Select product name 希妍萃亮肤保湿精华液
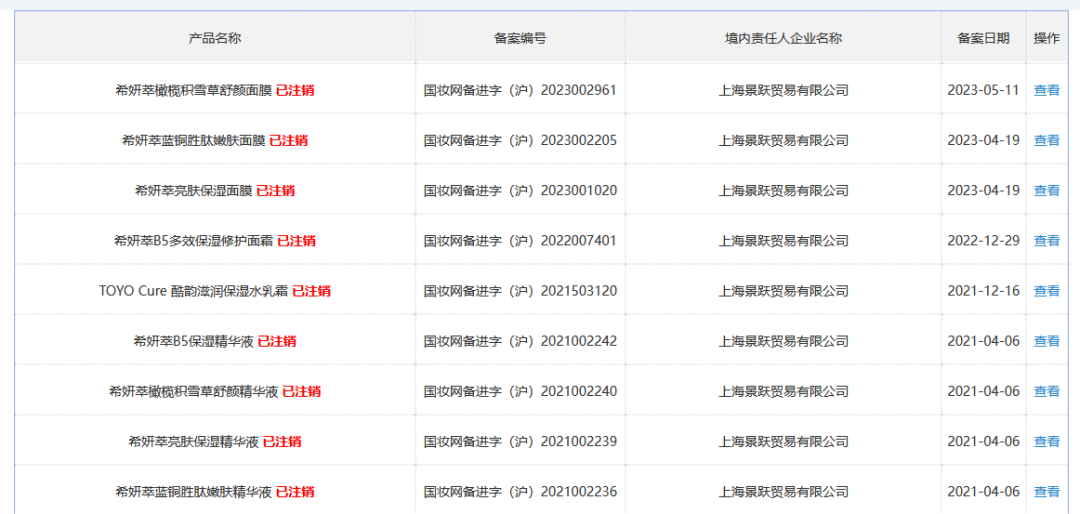Image resolution: width=1080 pixels, height=514 pixels. [x=194, y=442]
